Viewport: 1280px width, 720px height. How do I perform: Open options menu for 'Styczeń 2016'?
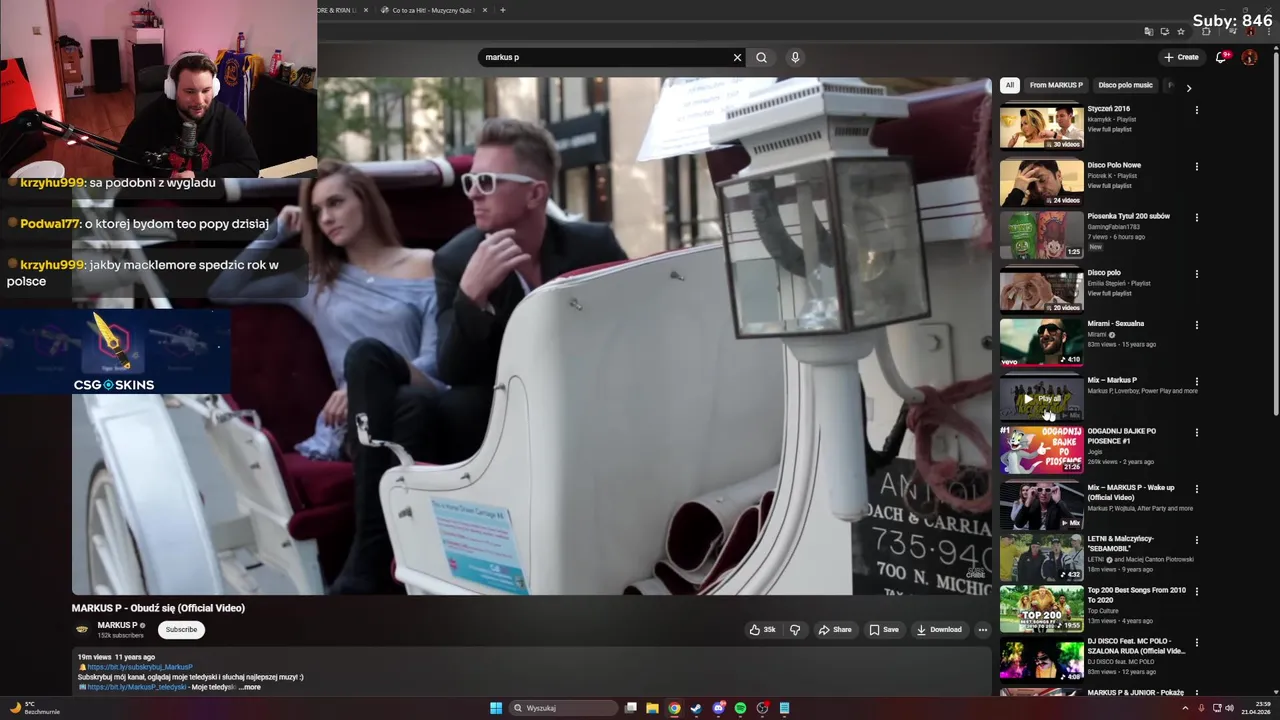pos(1196,110)
